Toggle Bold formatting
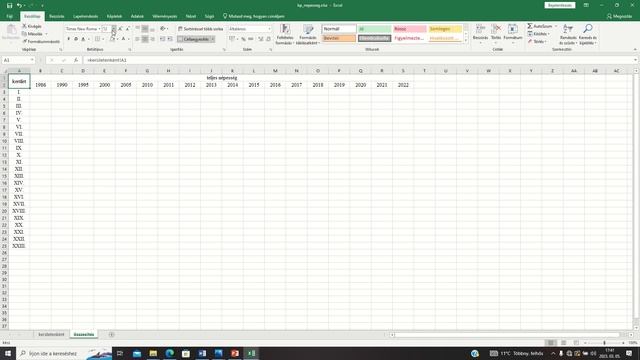 [x=69, y=39]
